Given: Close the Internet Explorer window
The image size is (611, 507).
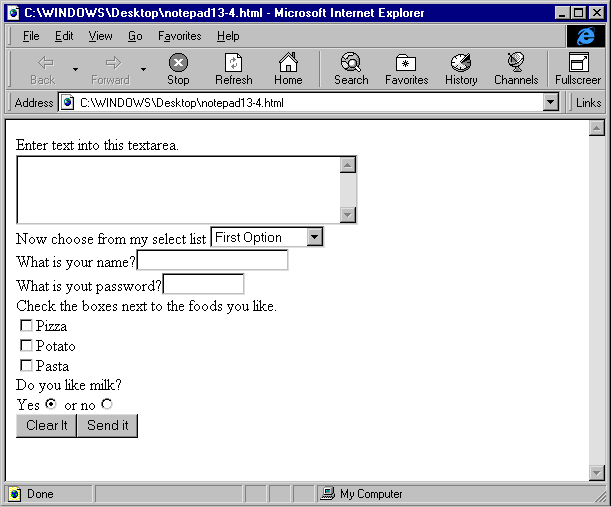Looking at the screenshot, I should coord(597,13).
